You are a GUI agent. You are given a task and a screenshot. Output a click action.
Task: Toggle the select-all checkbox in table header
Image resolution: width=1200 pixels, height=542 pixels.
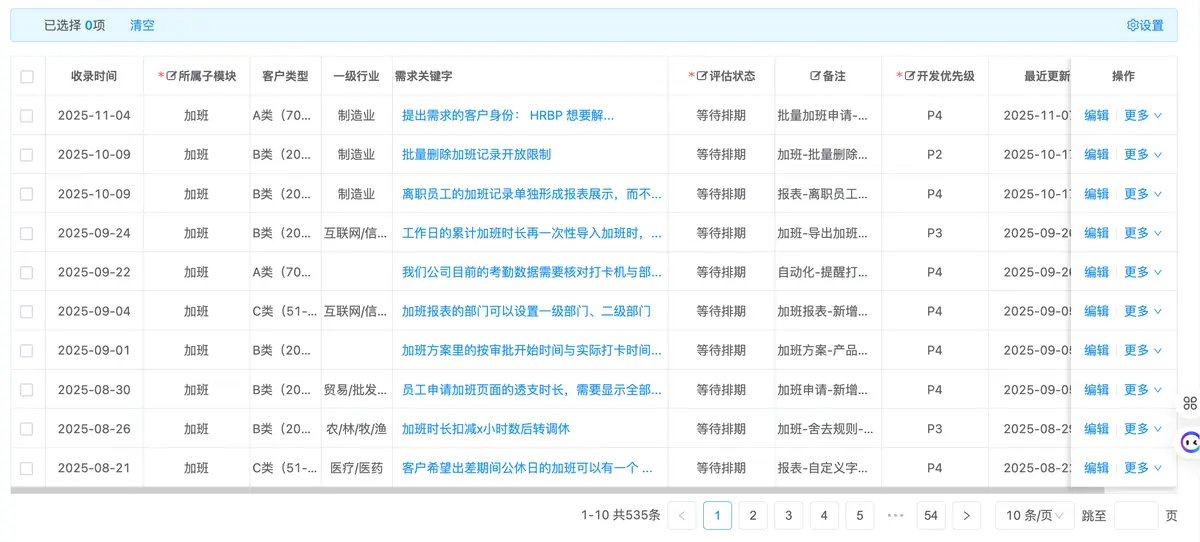pos(27,77)
